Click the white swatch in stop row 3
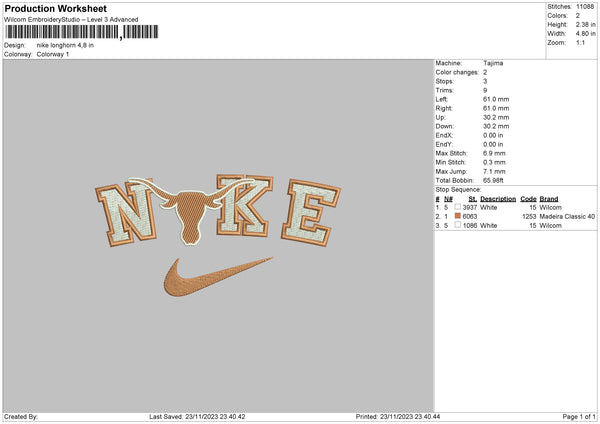 (457, 225)
